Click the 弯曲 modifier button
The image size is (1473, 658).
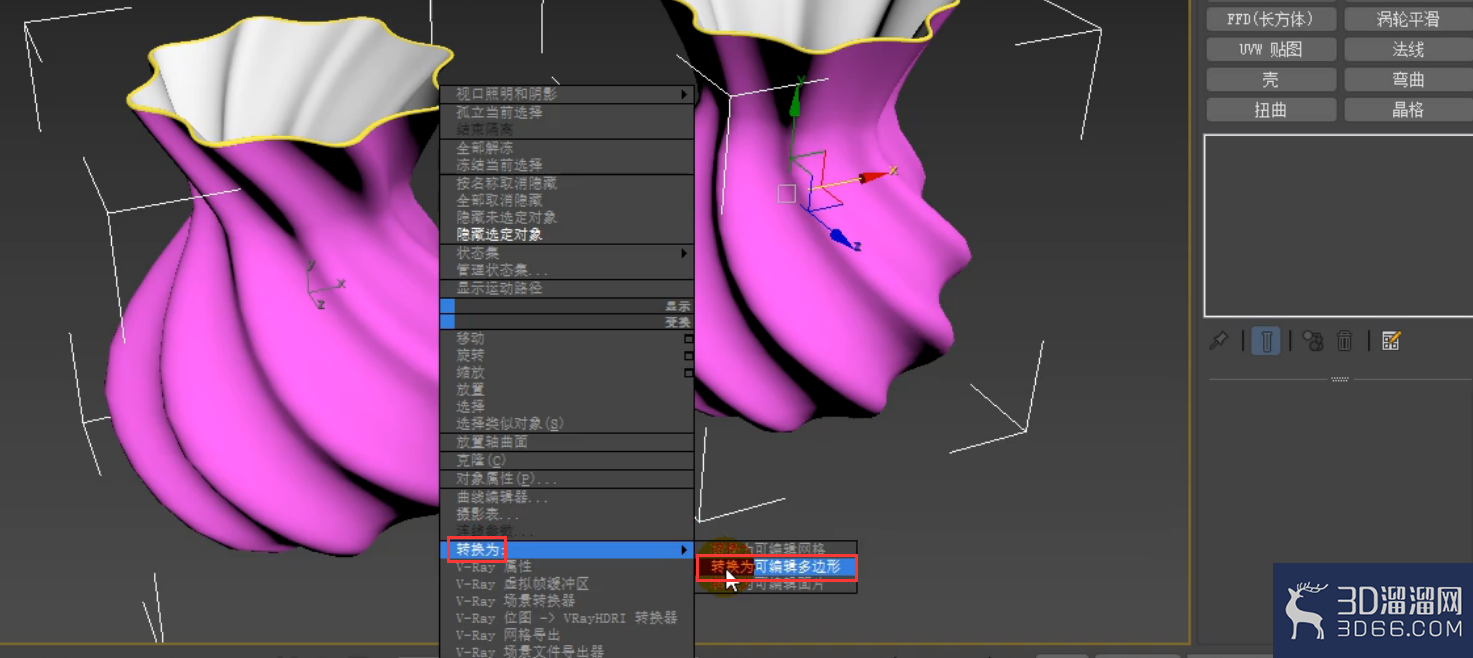(x=1408, y=79)
